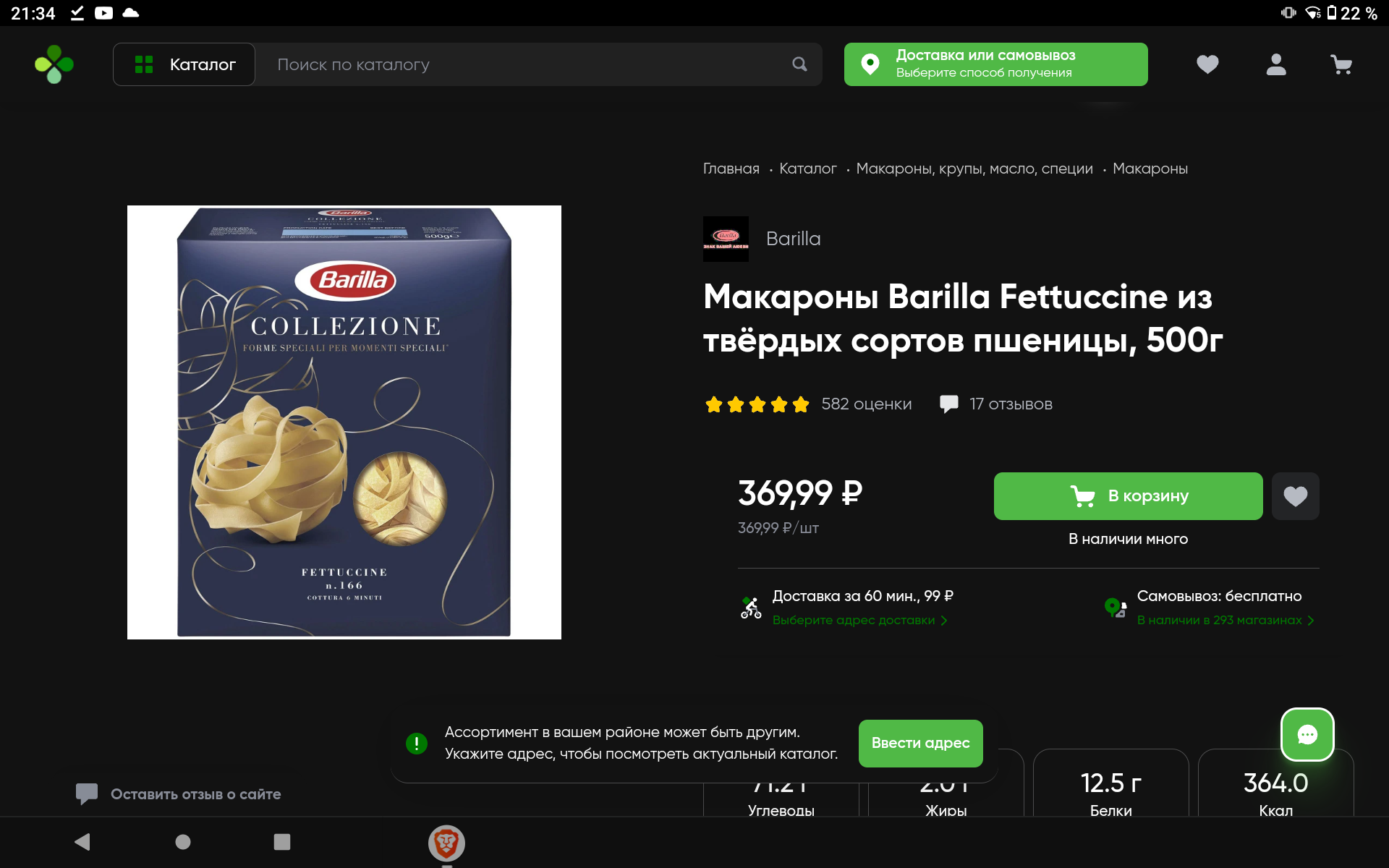
Task: Open Brave browser icon in taskbar
Action: point(446,843)
